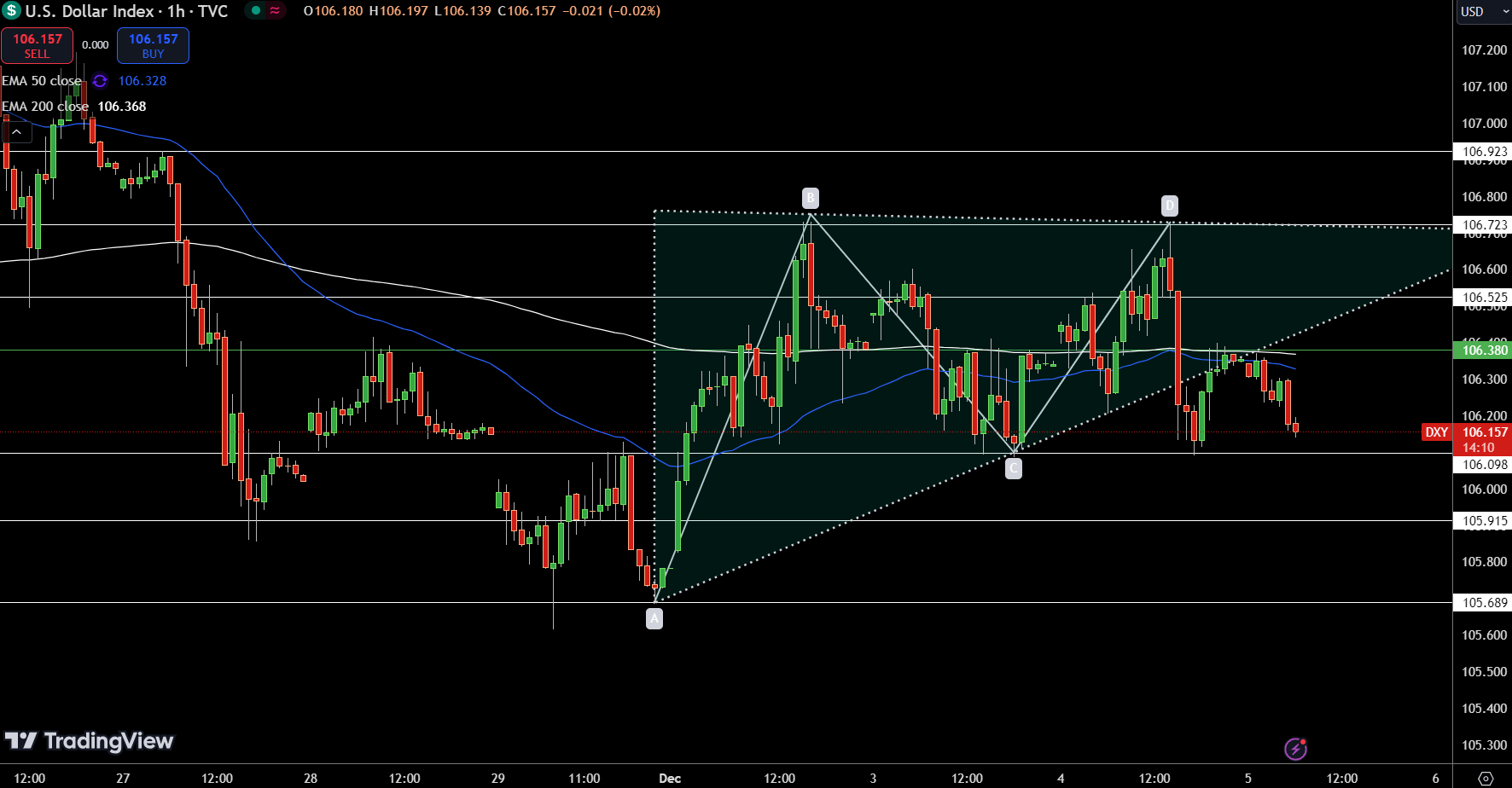Viewport: 1512px width, 788px height.
Task: Click the B point label of pattern
Action: click(811, 199)
